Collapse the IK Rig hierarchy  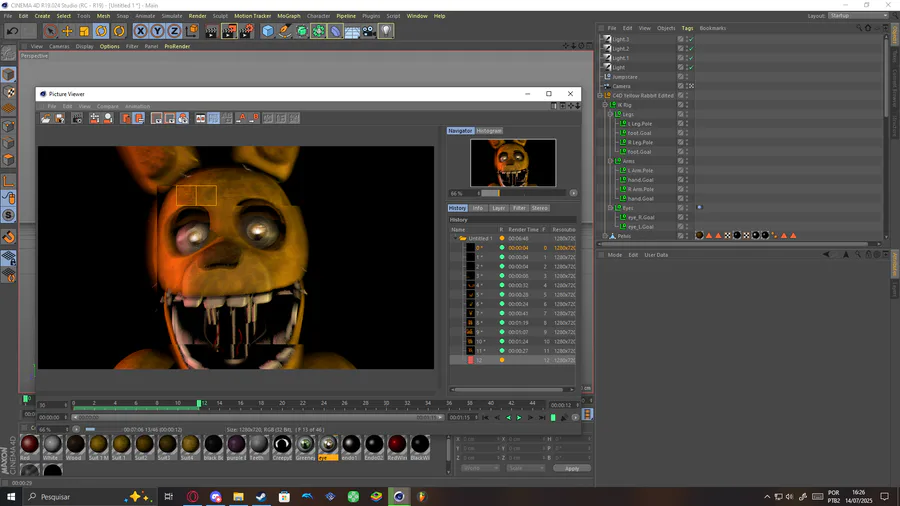pos(605,105)
